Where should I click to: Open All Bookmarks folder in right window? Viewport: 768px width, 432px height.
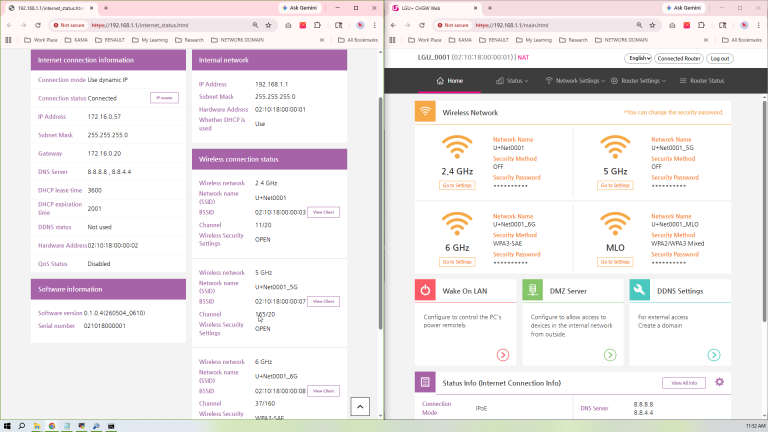(x=742, y=40)
